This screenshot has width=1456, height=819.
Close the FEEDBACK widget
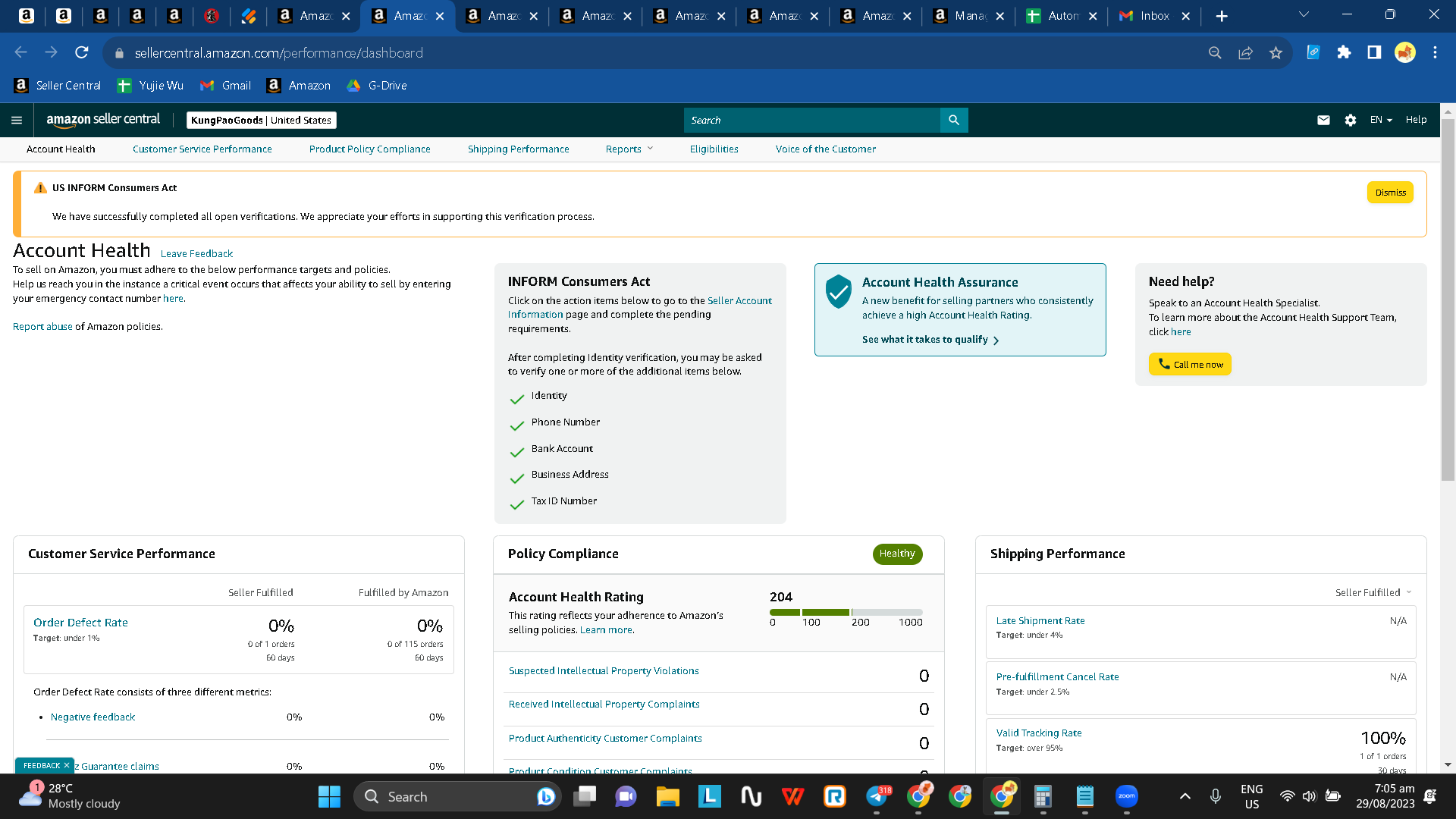point(67,766)
